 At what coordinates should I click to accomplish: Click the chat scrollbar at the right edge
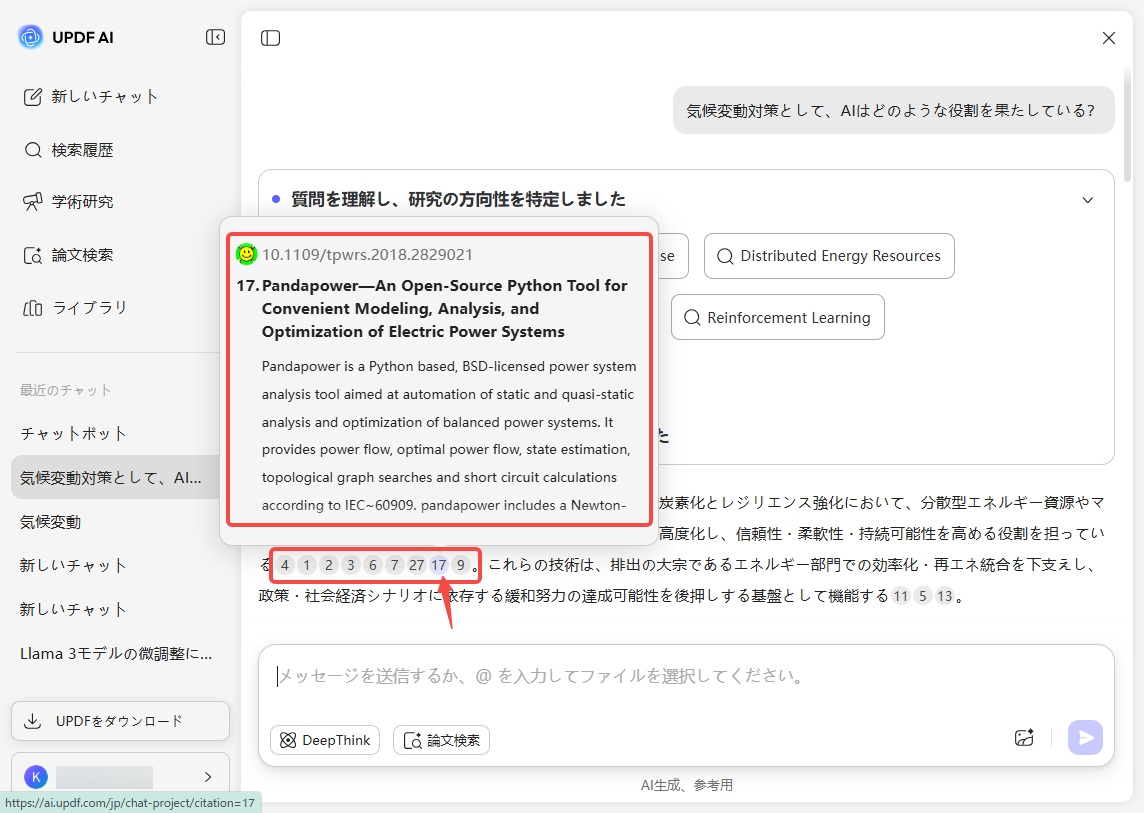1127,124
